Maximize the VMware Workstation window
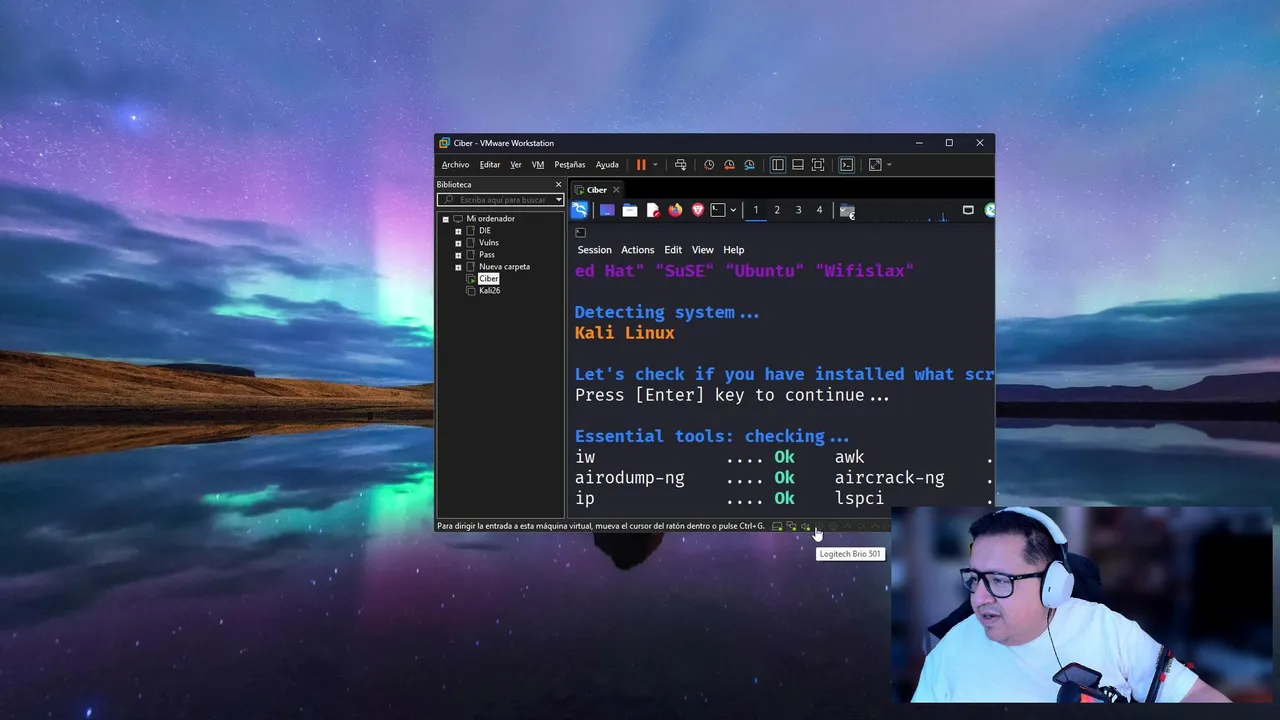This screenshot has height=720, width=1280. point(949,143)
